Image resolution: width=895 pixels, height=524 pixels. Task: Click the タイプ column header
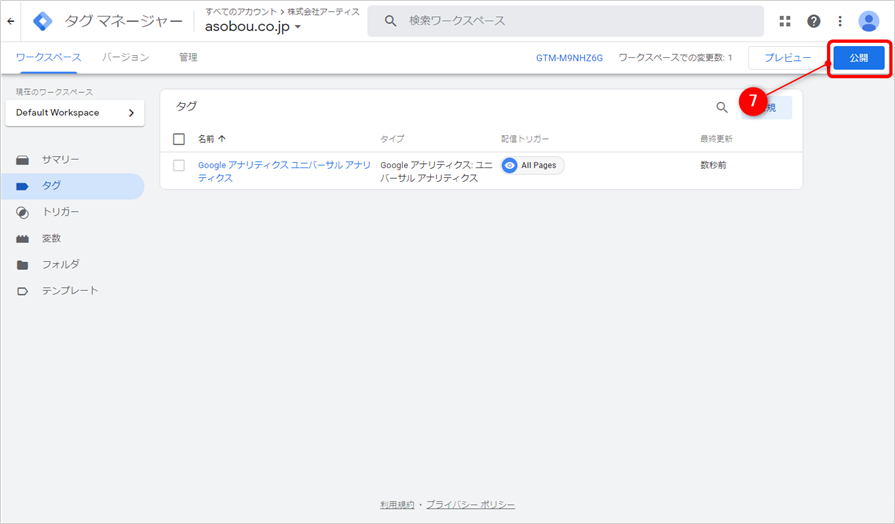coord(392,139)
